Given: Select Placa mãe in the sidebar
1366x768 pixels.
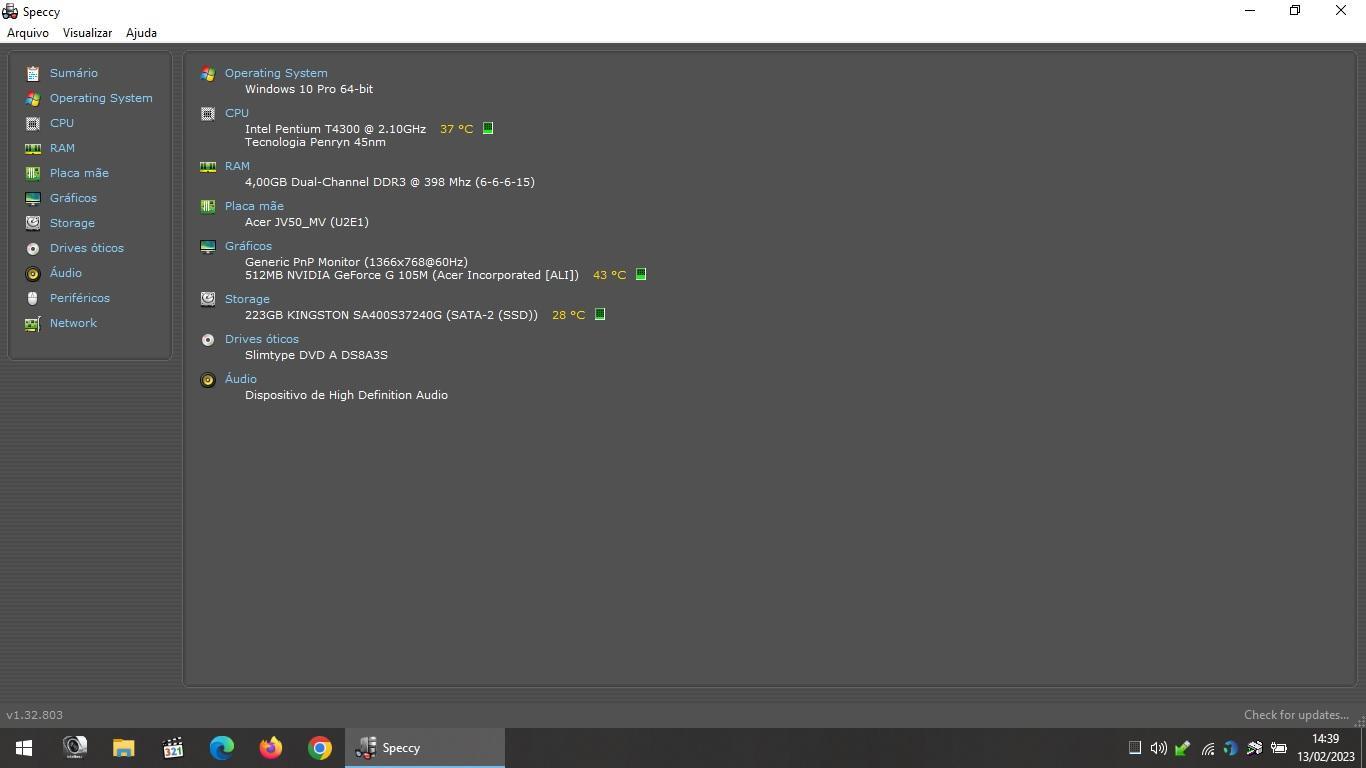Looking at the screenshot, I should coord(79,173).
